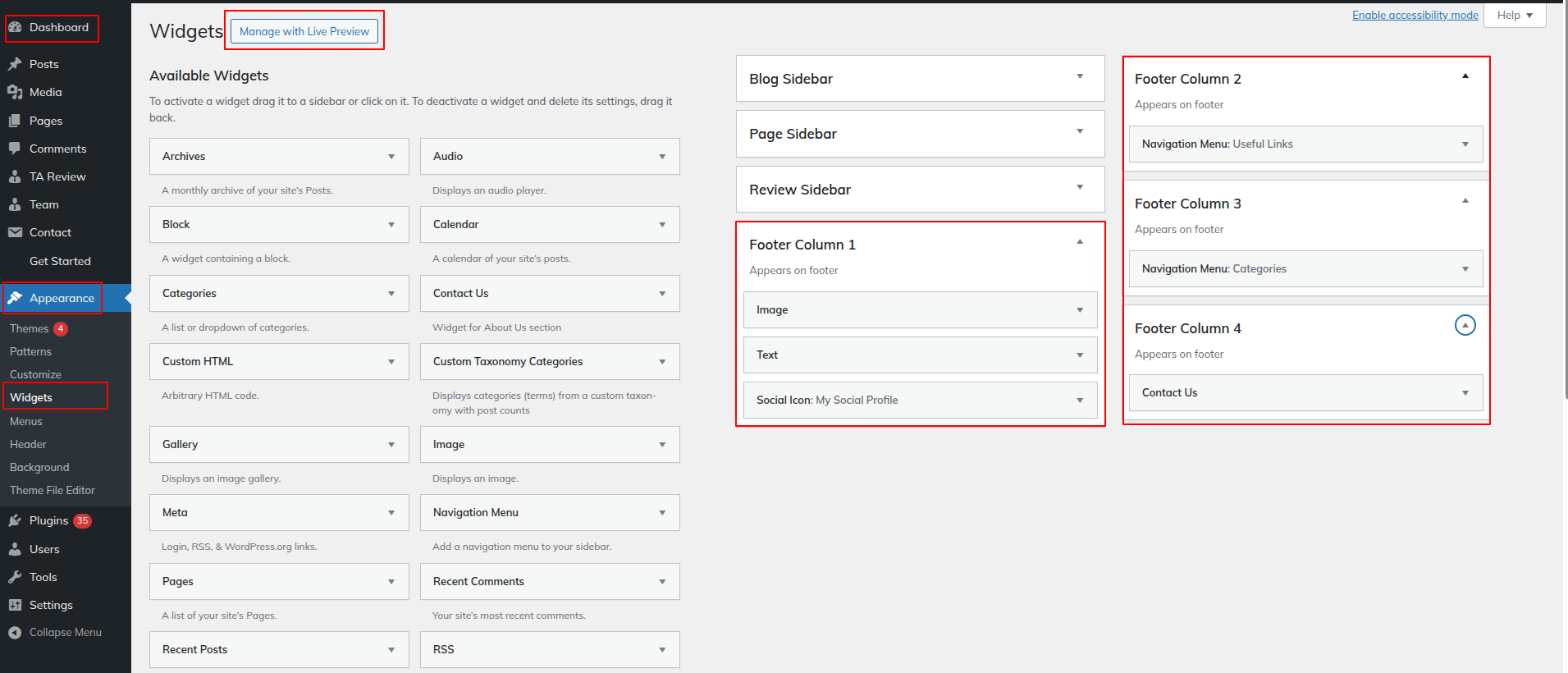Open the Social Icon widget settings

click(x=1080, y=401)
